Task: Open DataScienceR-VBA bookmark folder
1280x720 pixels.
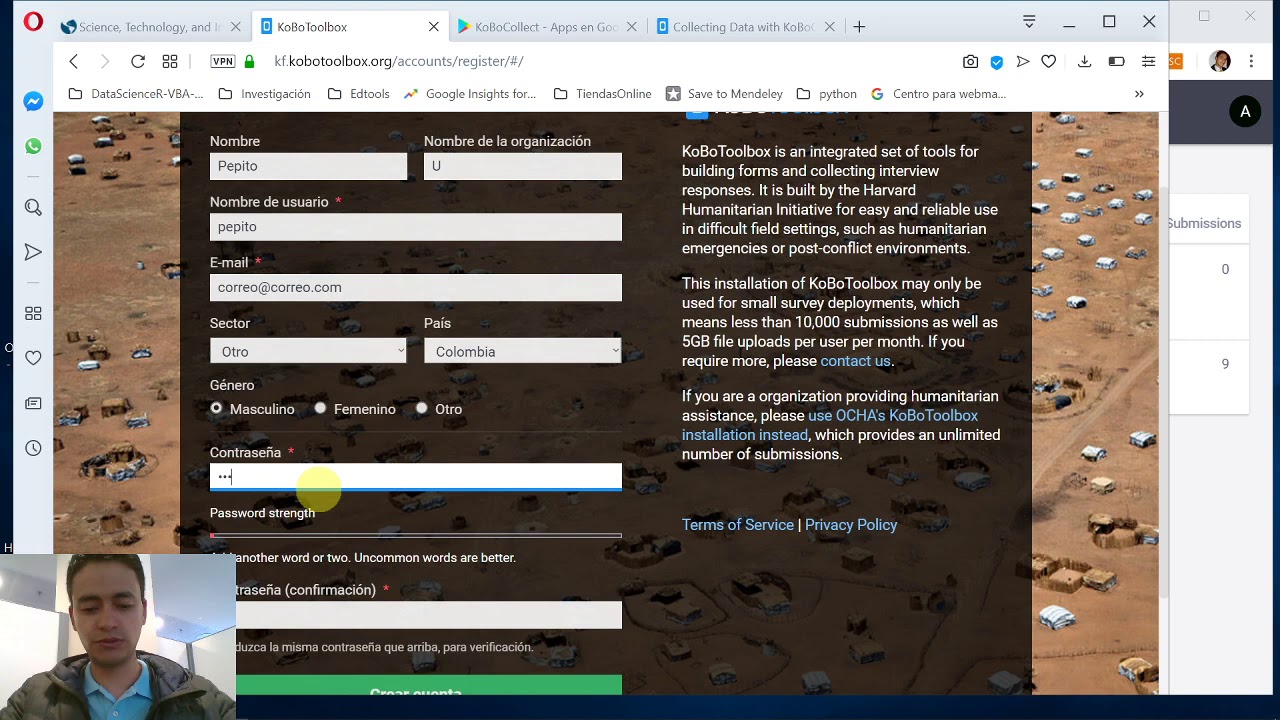Action: coord(135,94)
